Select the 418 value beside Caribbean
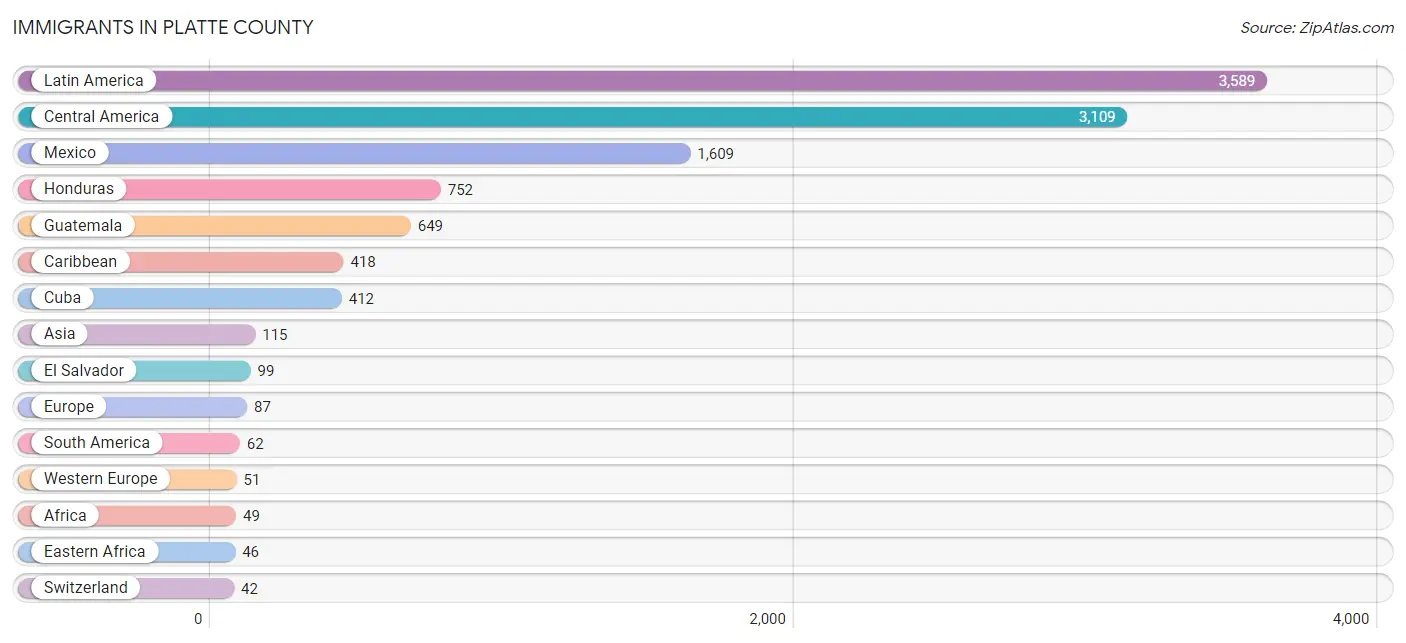The width and height of the screenshot is (1406, 643). [x=362, y=262]
